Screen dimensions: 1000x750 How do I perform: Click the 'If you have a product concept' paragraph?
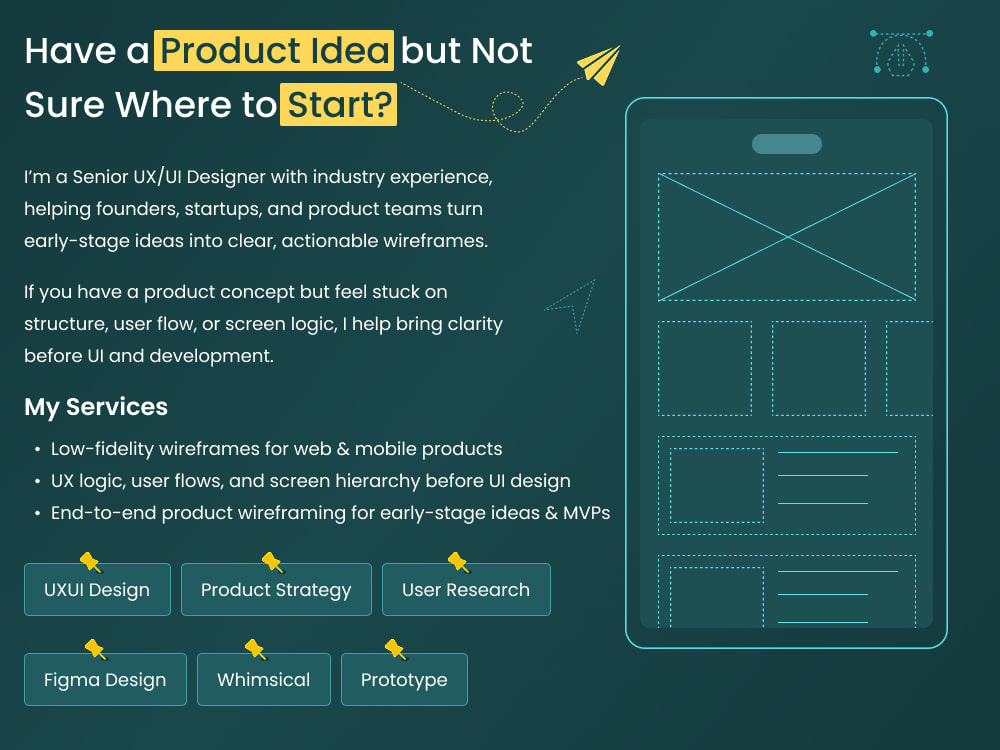click(263, 323)
